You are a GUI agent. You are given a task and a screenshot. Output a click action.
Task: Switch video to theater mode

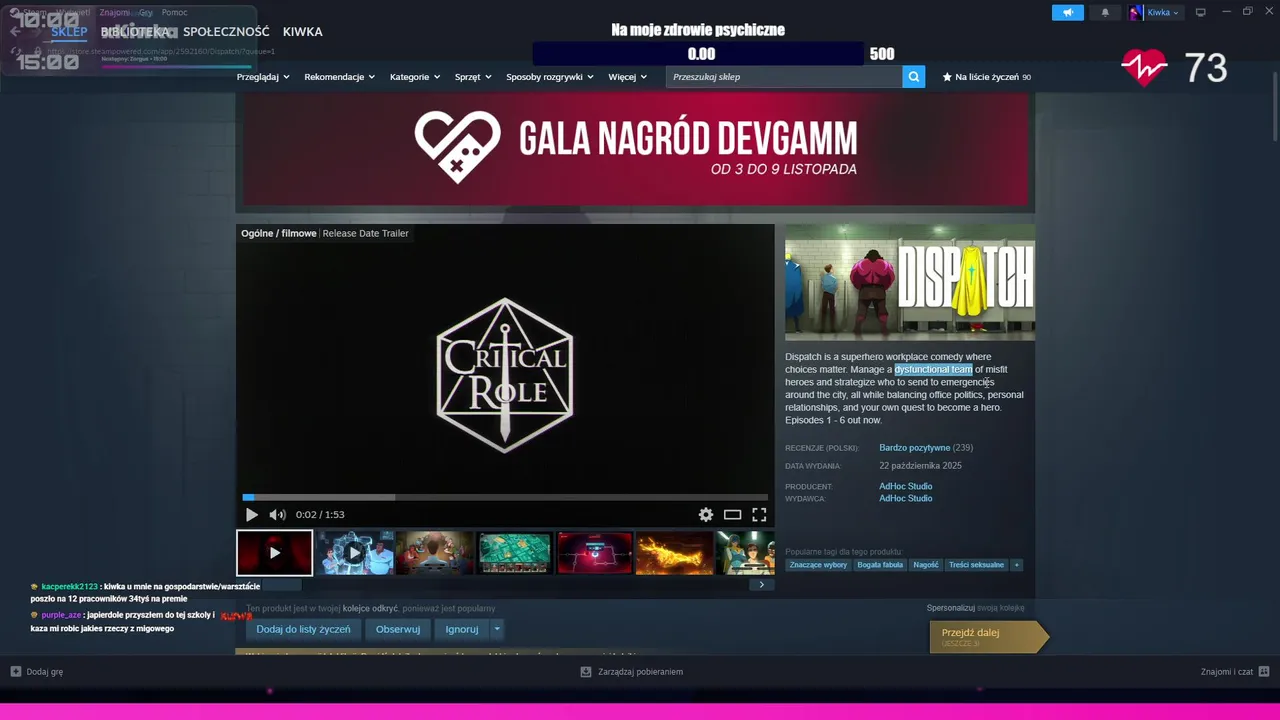point(733,515)
